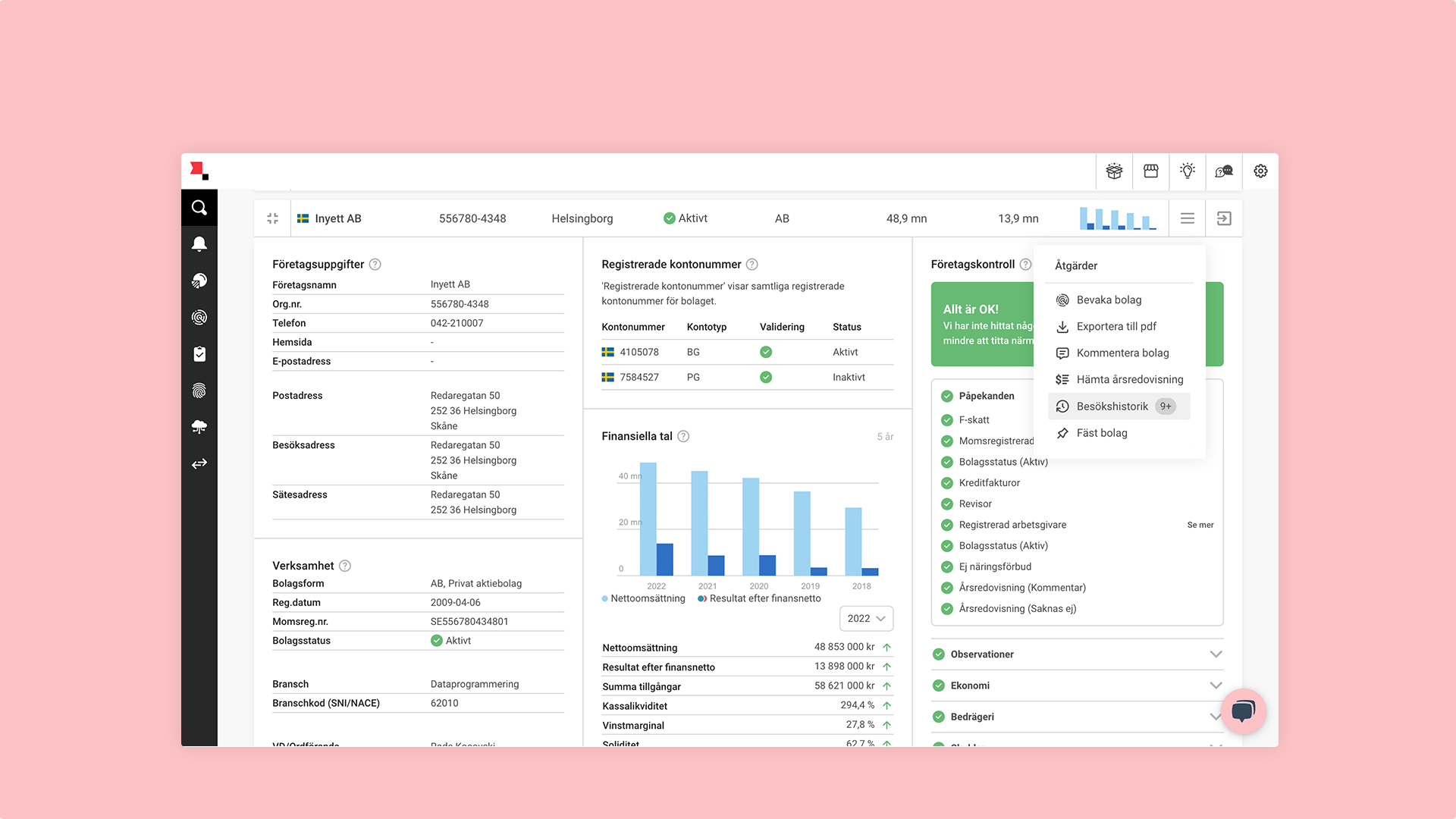Image resolution: width=1456 pixels, height=819 pixels.
Task: Open the feedback chat top icon
Action: pyautogui.click(x=1224, y=171)
